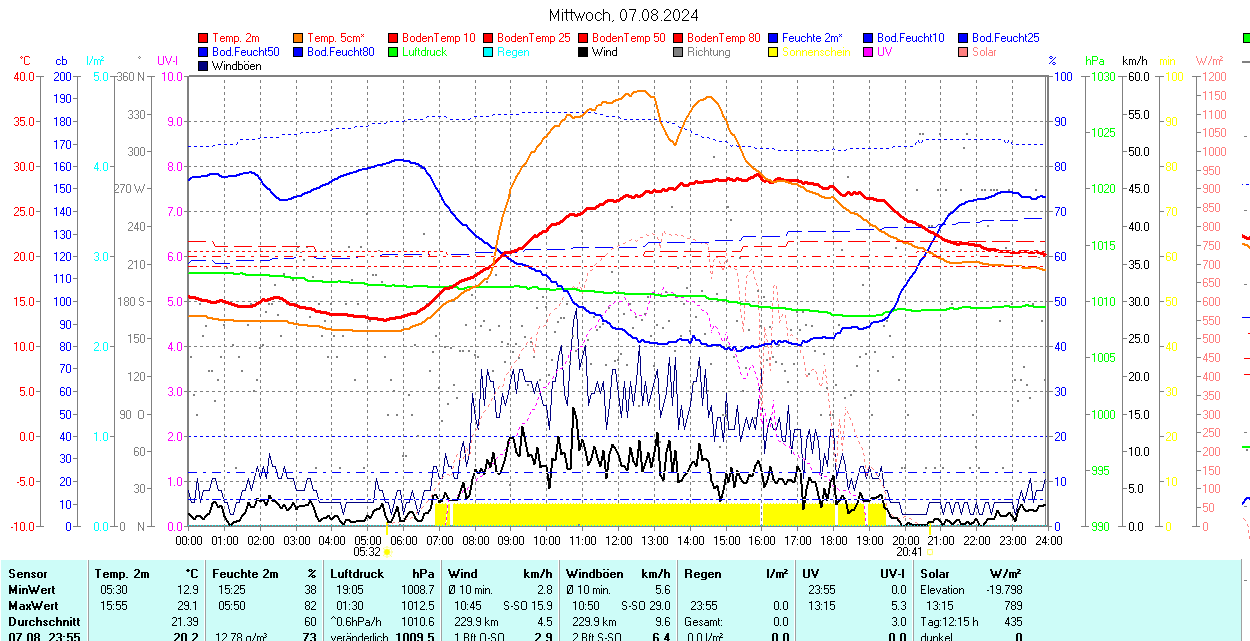Click the 'W/m²' axis unit label above the chart
The width and height of the screenshot is (1250, 641).
point(1210,61)
